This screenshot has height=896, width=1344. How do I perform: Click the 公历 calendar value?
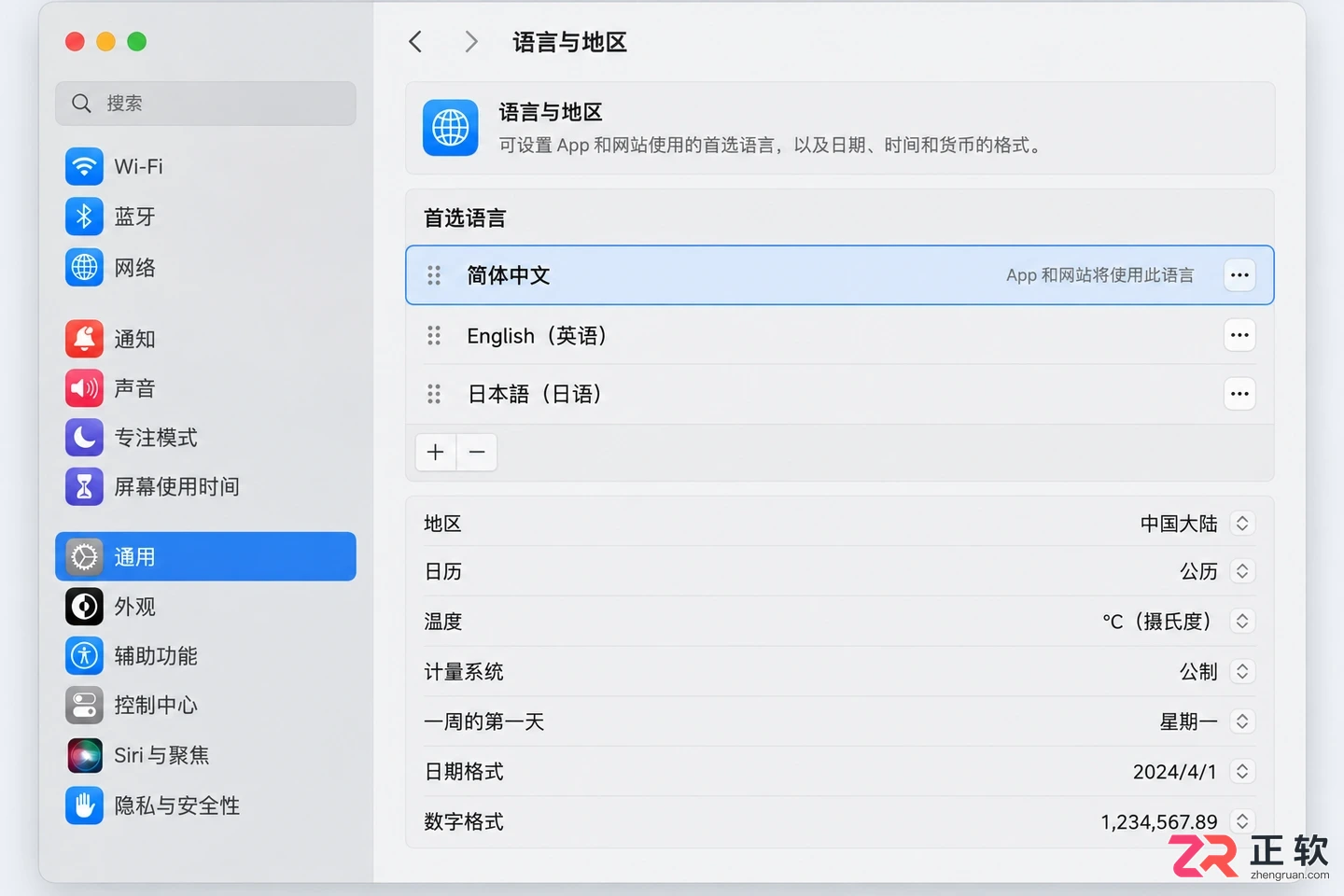pyautogui.click(x=1198, y=571)
